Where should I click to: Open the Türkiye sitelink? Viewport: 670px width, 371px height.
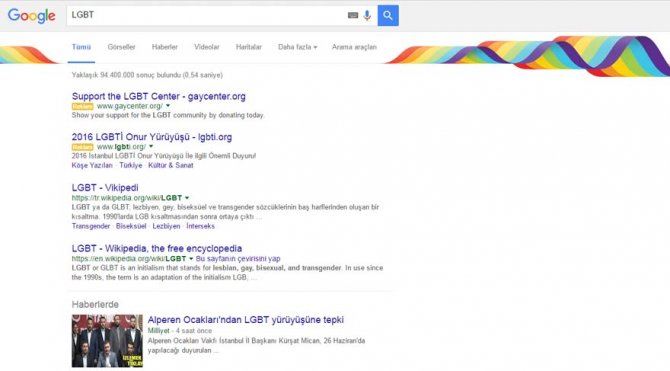pyautogui.click(x=131, y=165)
